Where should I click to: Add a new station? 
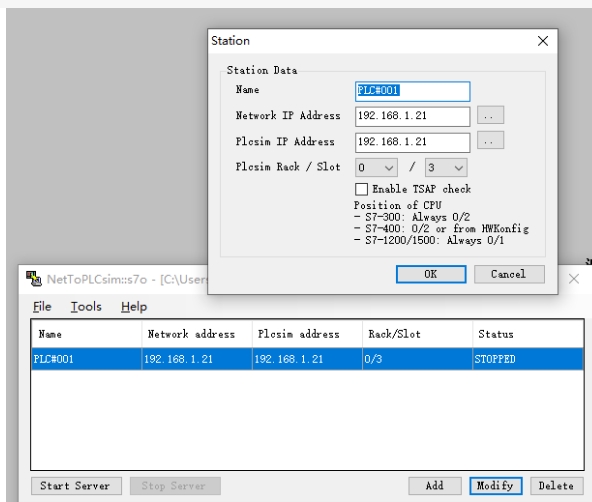(435, 486)
